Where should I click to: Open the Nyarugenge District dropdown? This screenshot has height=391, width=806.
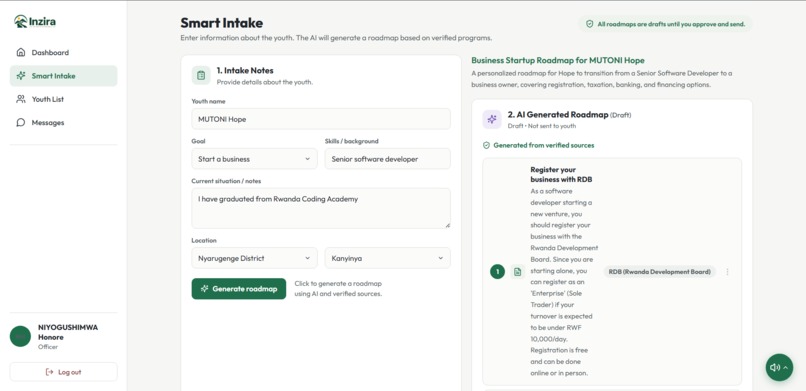(x=254, y=258)
